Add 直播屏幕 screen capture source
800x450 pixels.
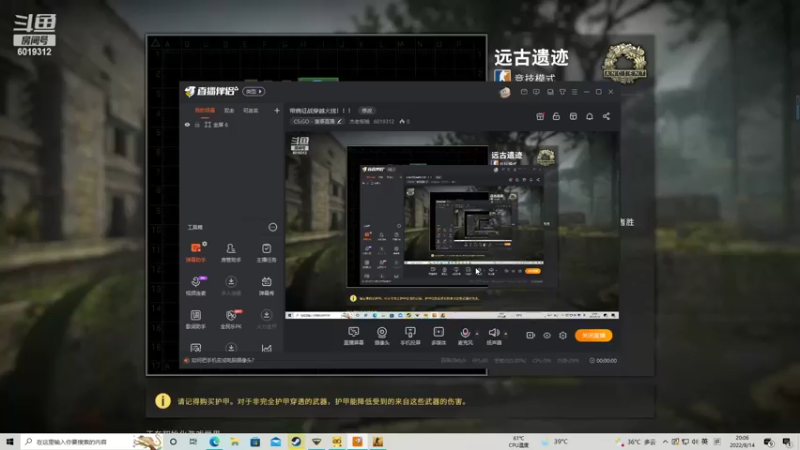point(354,336)
